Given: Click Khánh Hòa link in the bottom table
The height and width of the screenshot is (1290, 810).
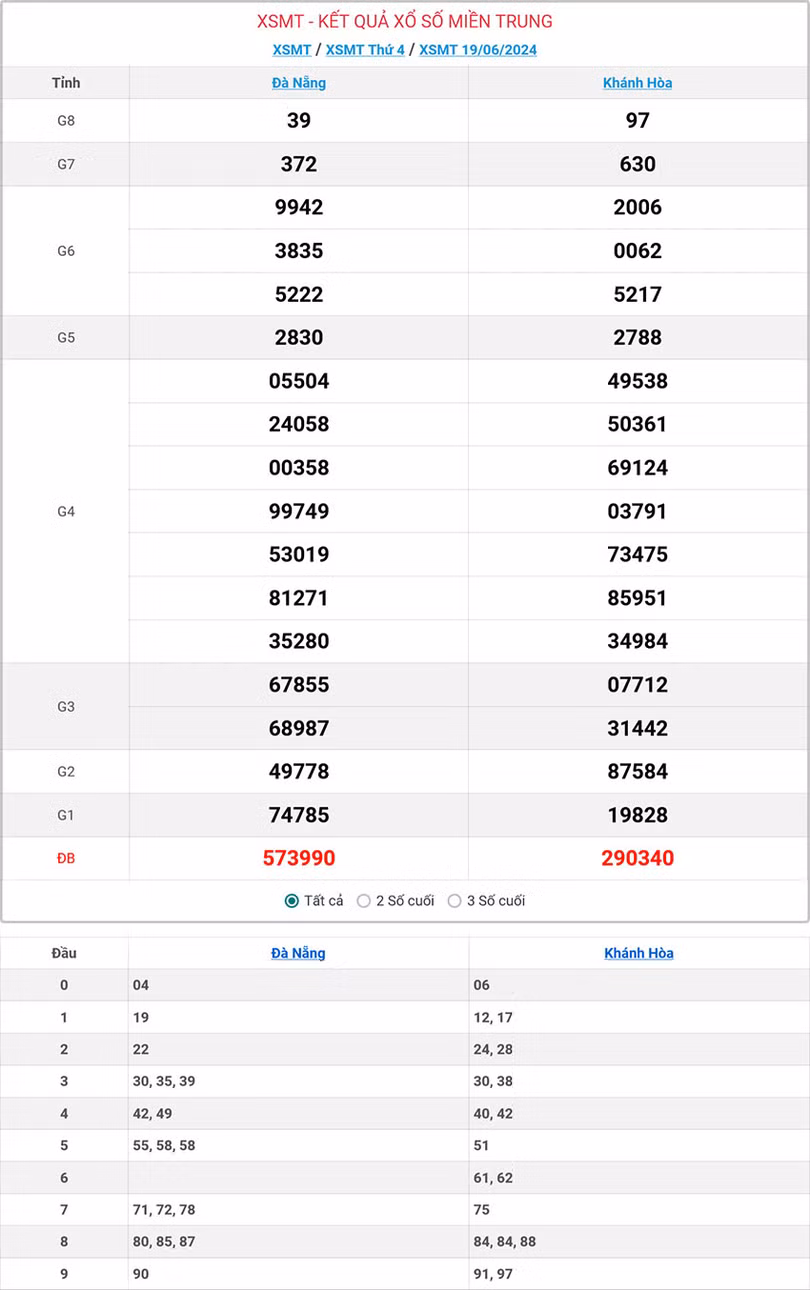Looking at the screenshot, I should 638,953.
